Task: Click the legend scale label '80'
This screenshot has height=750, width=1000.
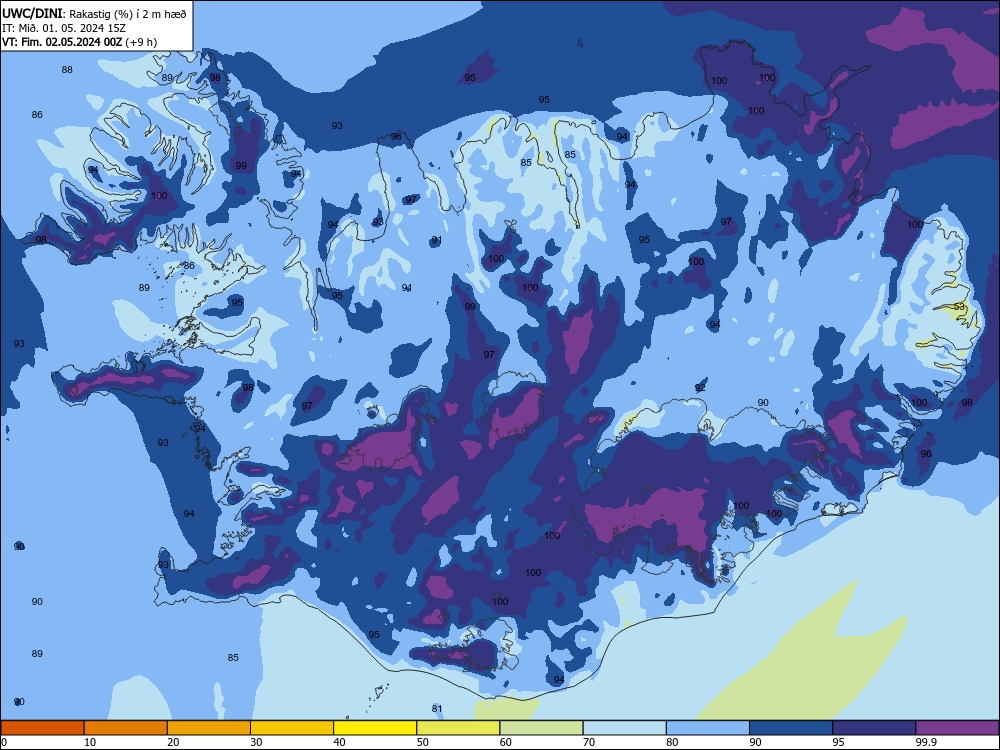Action: (x=672, y=742)
